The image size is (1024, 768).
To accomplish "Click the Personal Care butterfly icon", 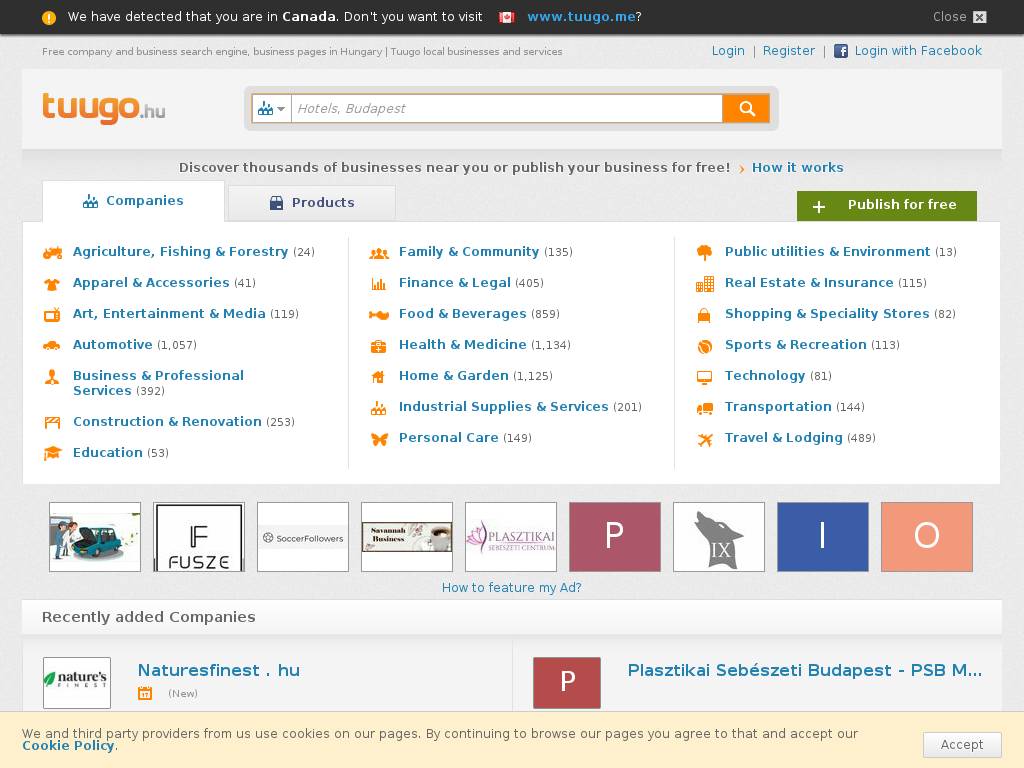I will click(379, 439).
